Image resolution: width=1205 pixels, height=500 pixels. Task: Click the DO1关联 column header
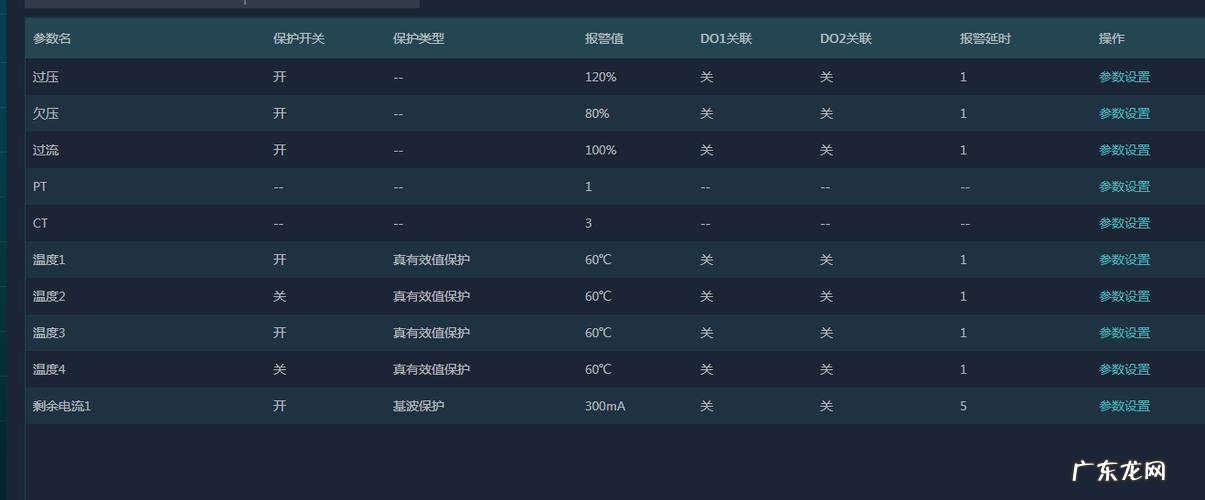click(x=725, y=39)
